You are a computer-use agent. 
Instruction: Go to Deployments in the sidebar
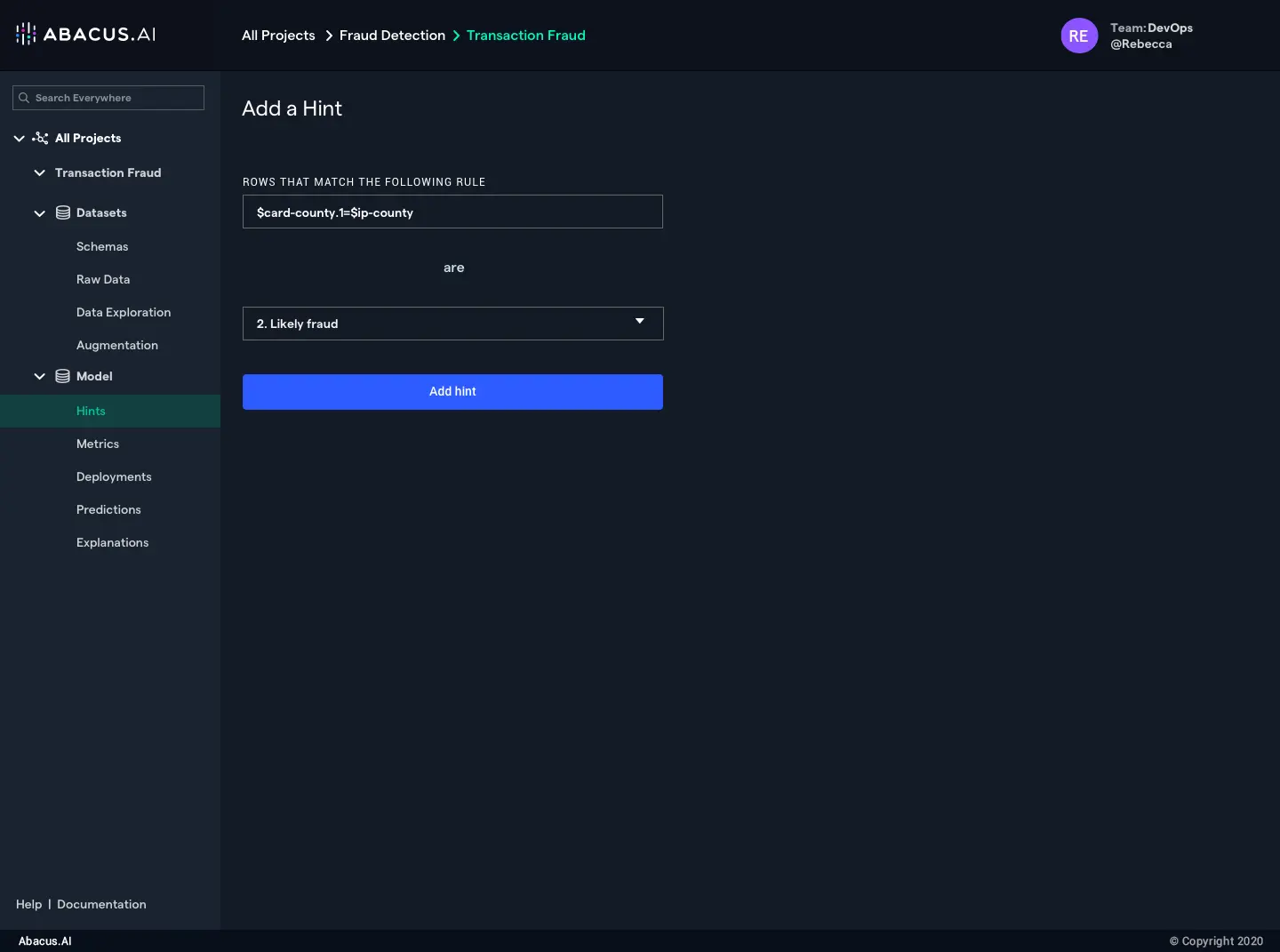pyautogui.click(x=114, y=476)
